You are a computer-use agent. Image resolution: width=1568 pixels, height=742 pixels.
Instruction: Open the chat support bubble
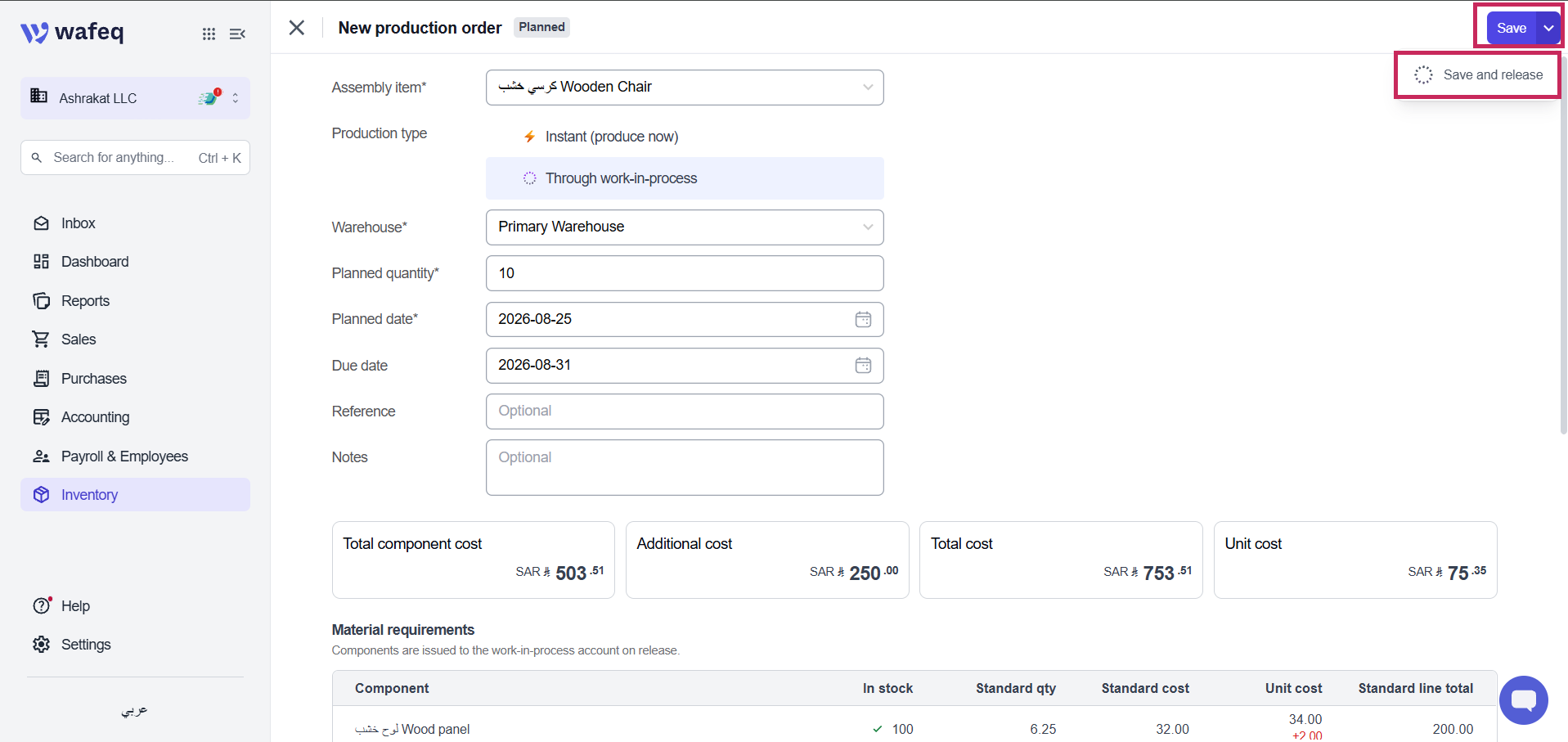coord(1523,700)
